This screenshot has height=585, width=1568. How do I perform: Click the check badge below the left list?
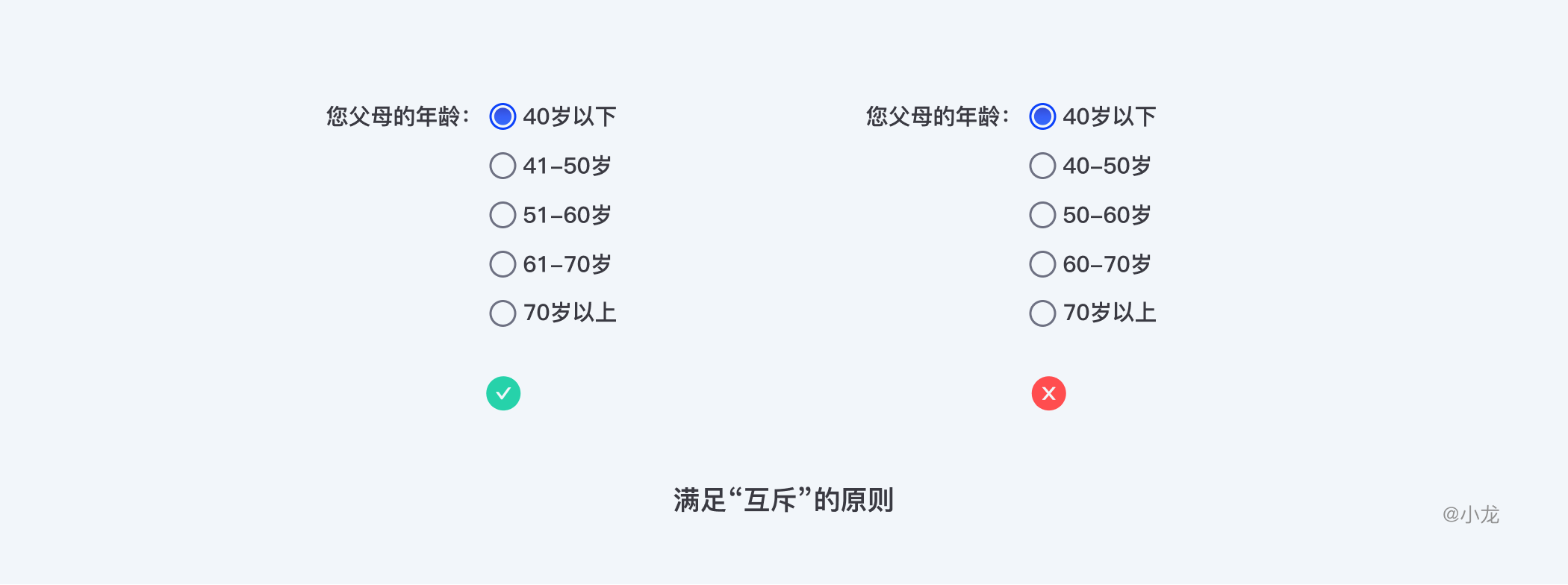pyautogui.click(x=503, y=393)
